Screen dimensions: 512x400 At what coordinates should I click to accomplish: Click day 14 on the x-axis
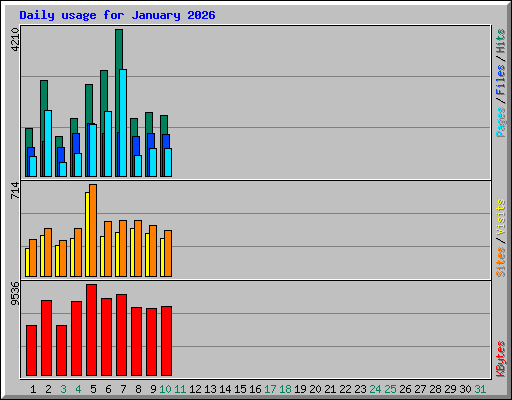click(x=225, y=389)
